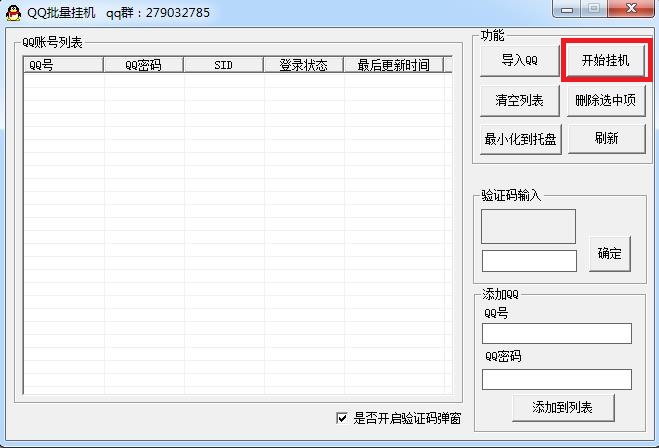Close the QQ批量挂机 window

click(631, 9)
